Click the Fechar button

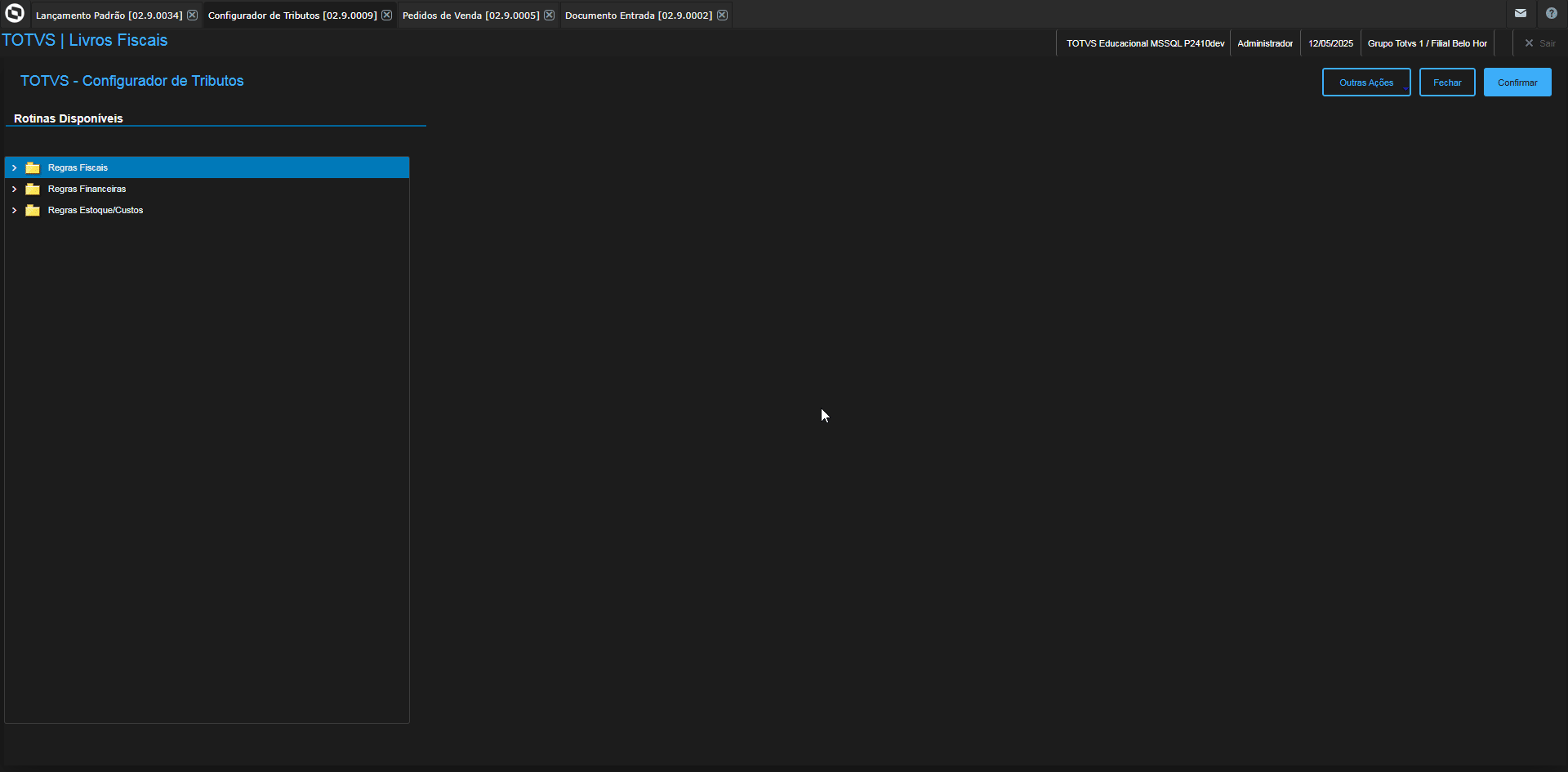(x=1447, y=83)
